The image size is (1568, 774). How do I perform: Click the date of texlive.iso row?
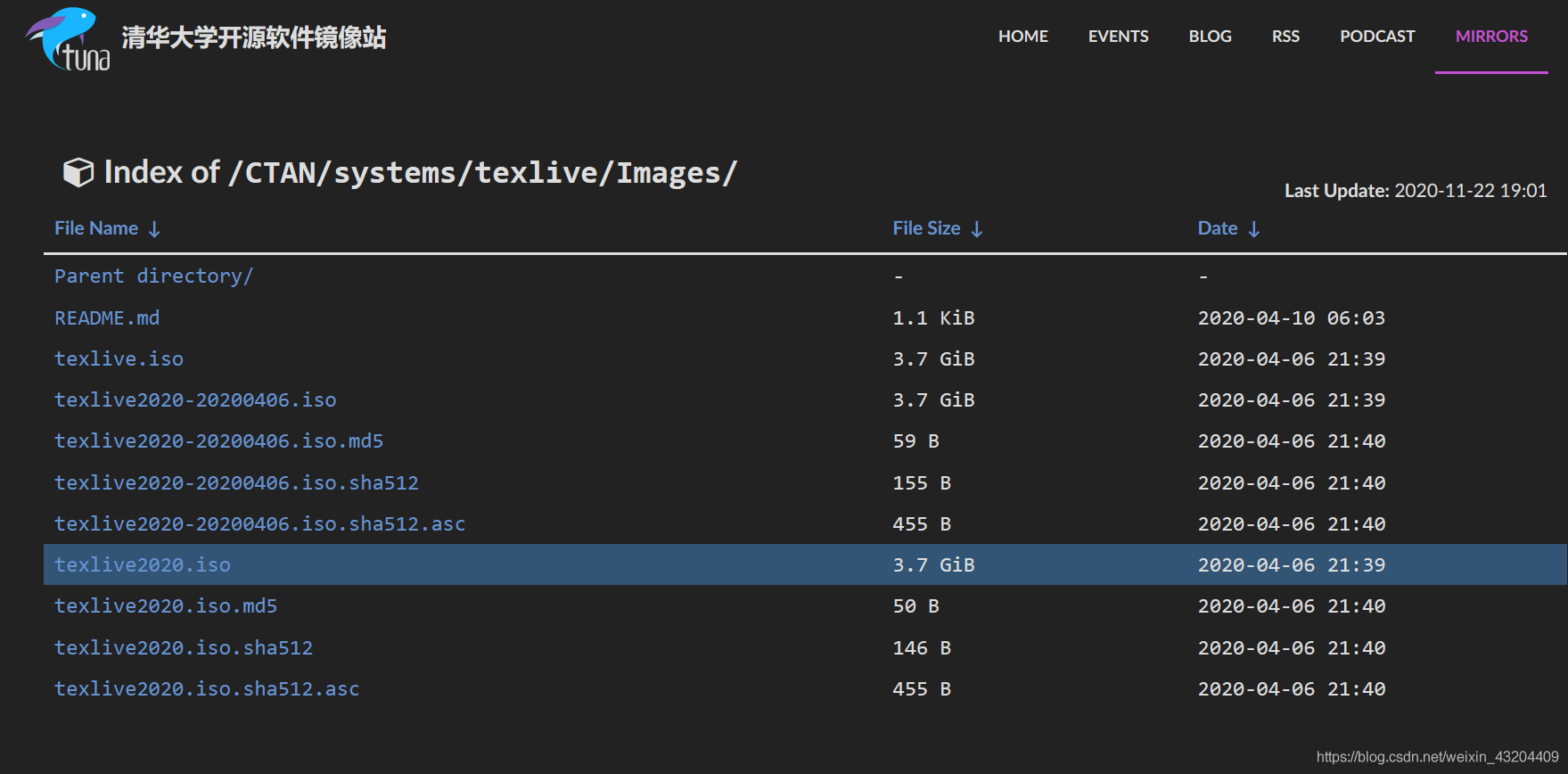tap(1292, 359)
